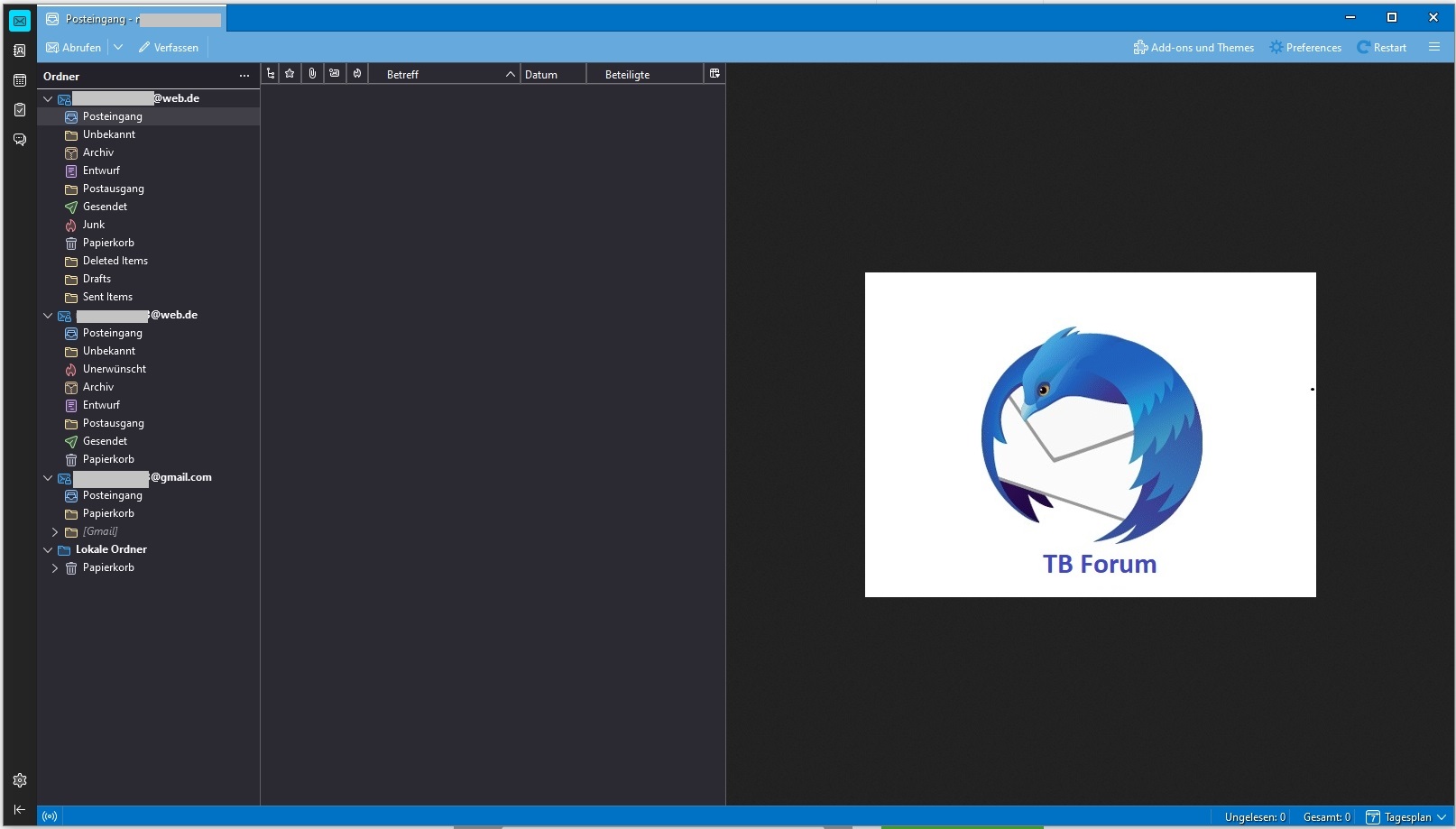Collapse the spaces toolbar with arrow icon
Viewport: 1456px width, 829px height.
coord(20,810)
